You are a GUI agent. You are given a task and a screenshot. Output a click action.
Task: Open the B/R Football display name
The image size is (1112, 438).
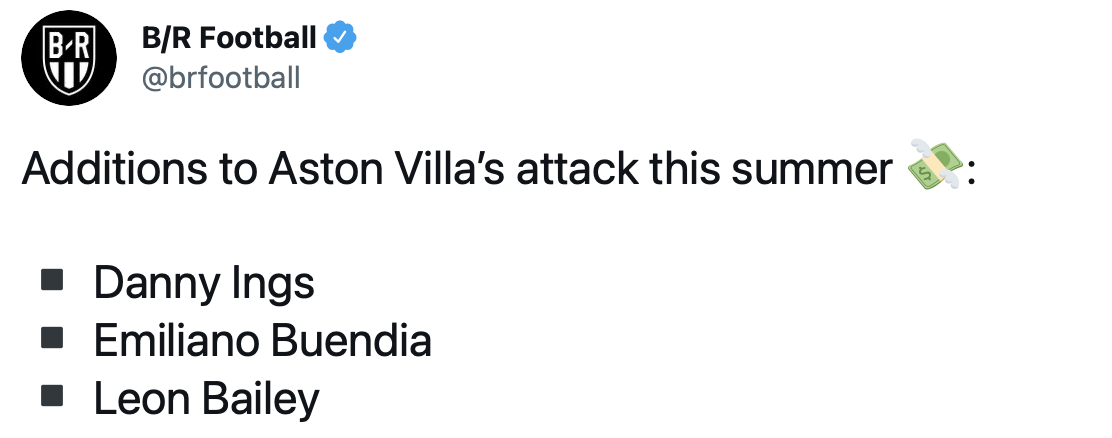coord(230,40)
